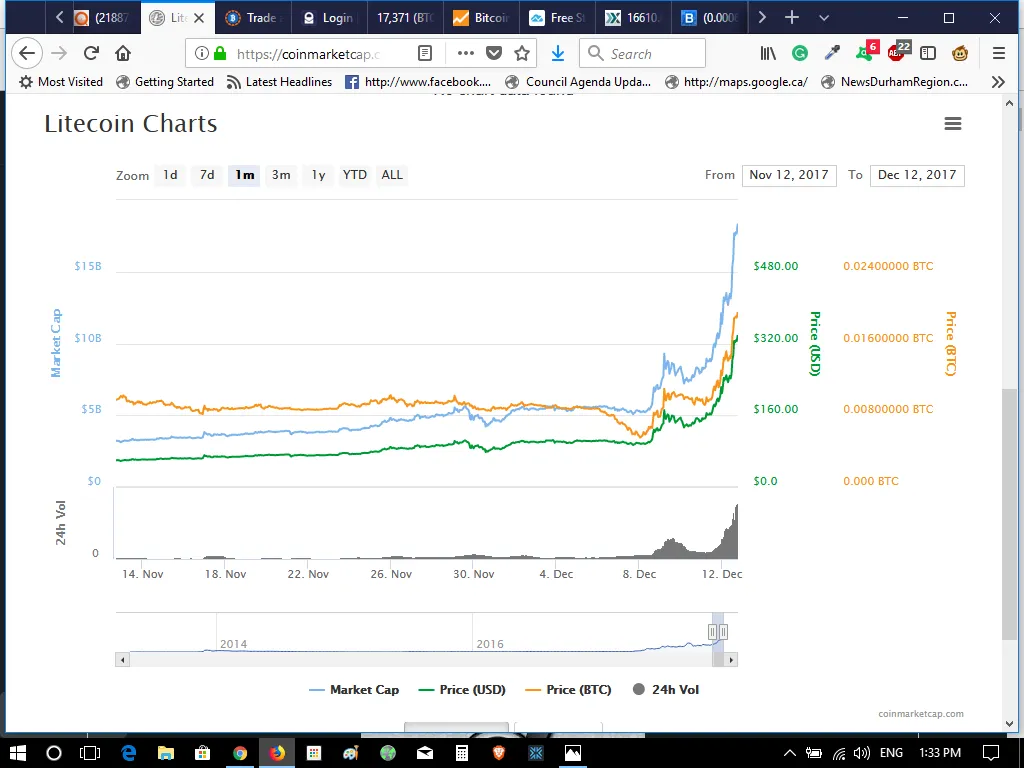Switch to the Free St tab
This screenshot has height=768, width=1024.
558,18
